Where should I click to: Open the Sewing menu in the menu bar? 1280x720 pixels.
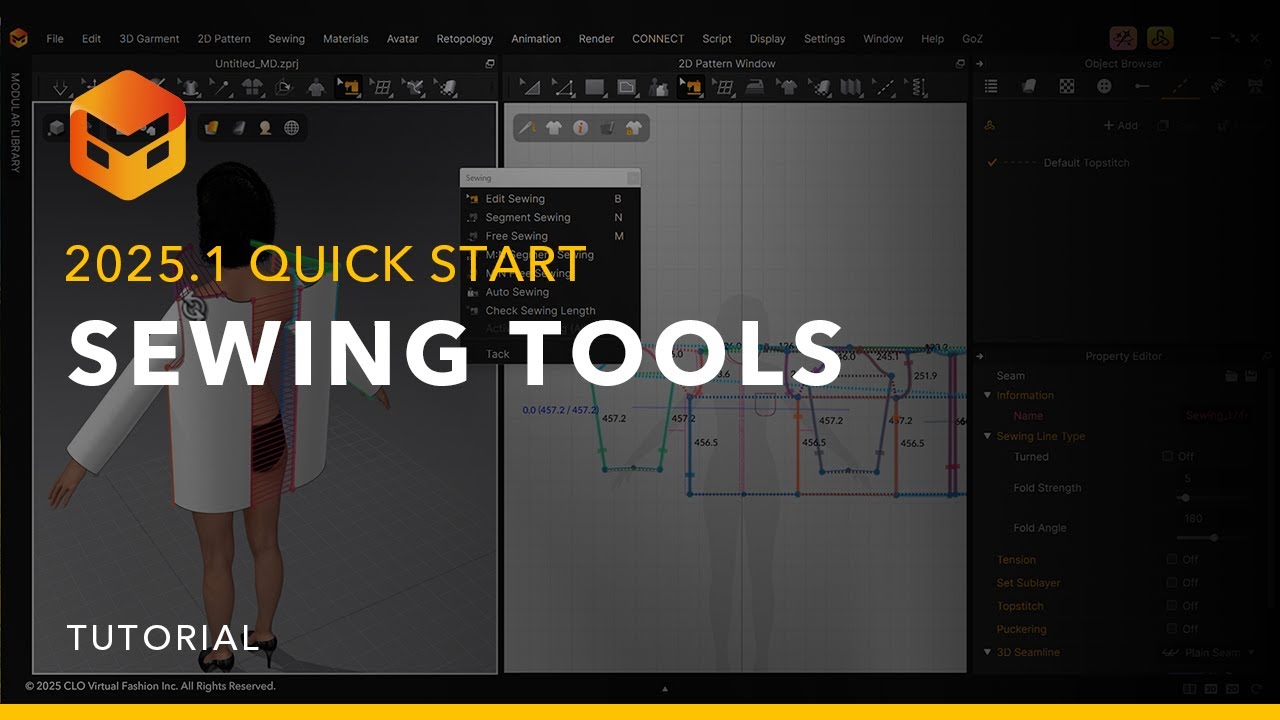tap(286, 39)
